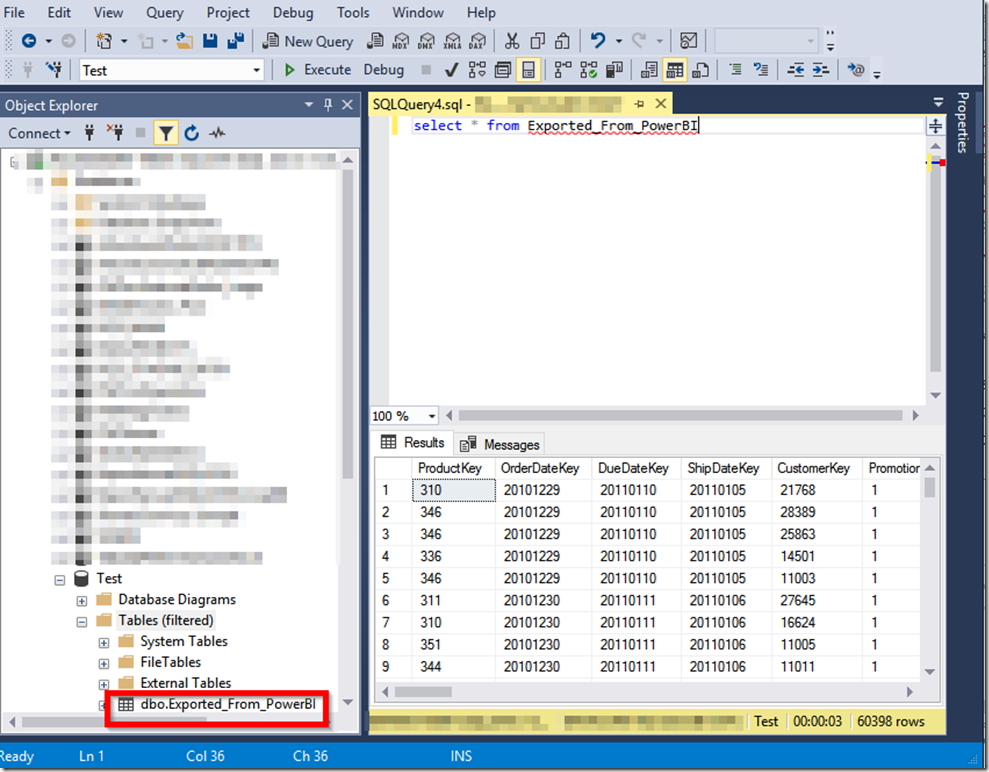Open the Connect dropdown in Object Explorer

coord(39,133)
